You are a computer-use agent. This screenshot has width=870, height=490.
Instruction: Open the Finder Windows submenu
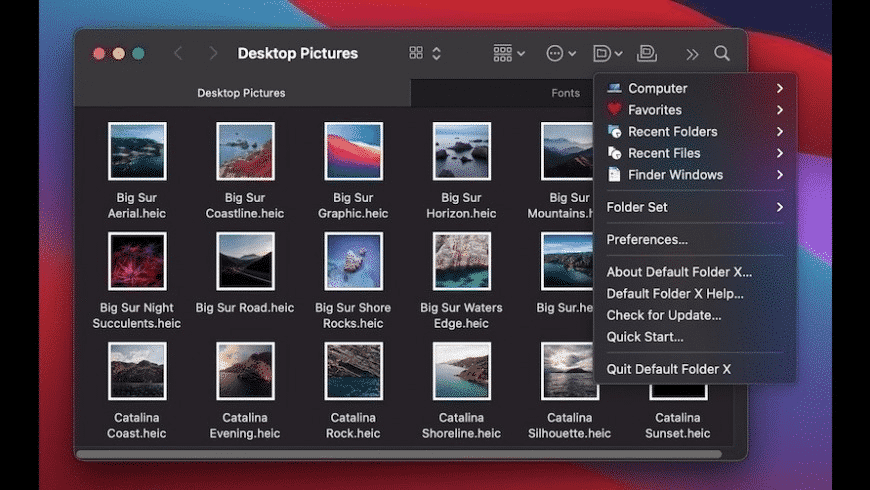pos(695,175)
